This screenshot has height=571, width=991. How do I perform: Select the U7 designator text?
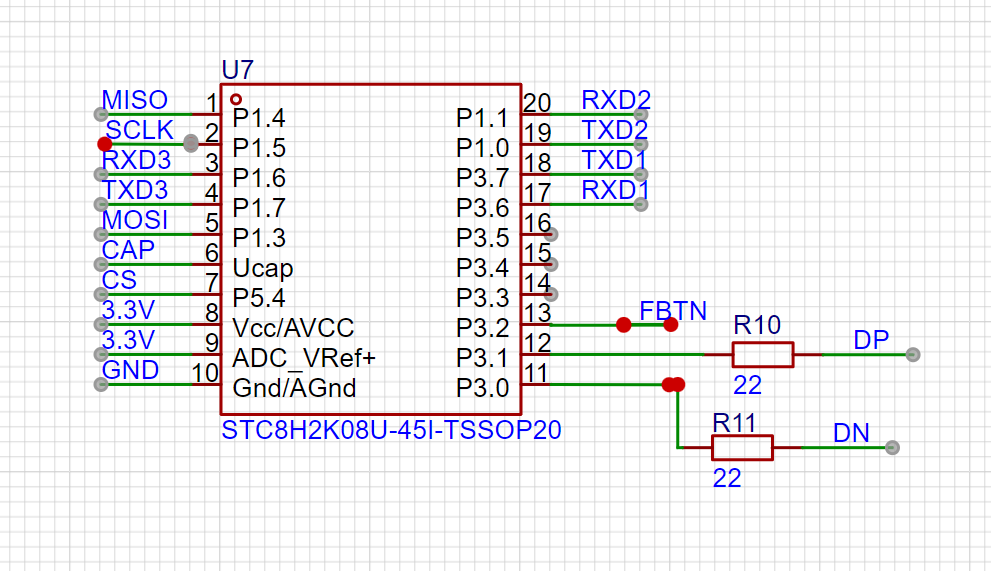click(238, 70)
